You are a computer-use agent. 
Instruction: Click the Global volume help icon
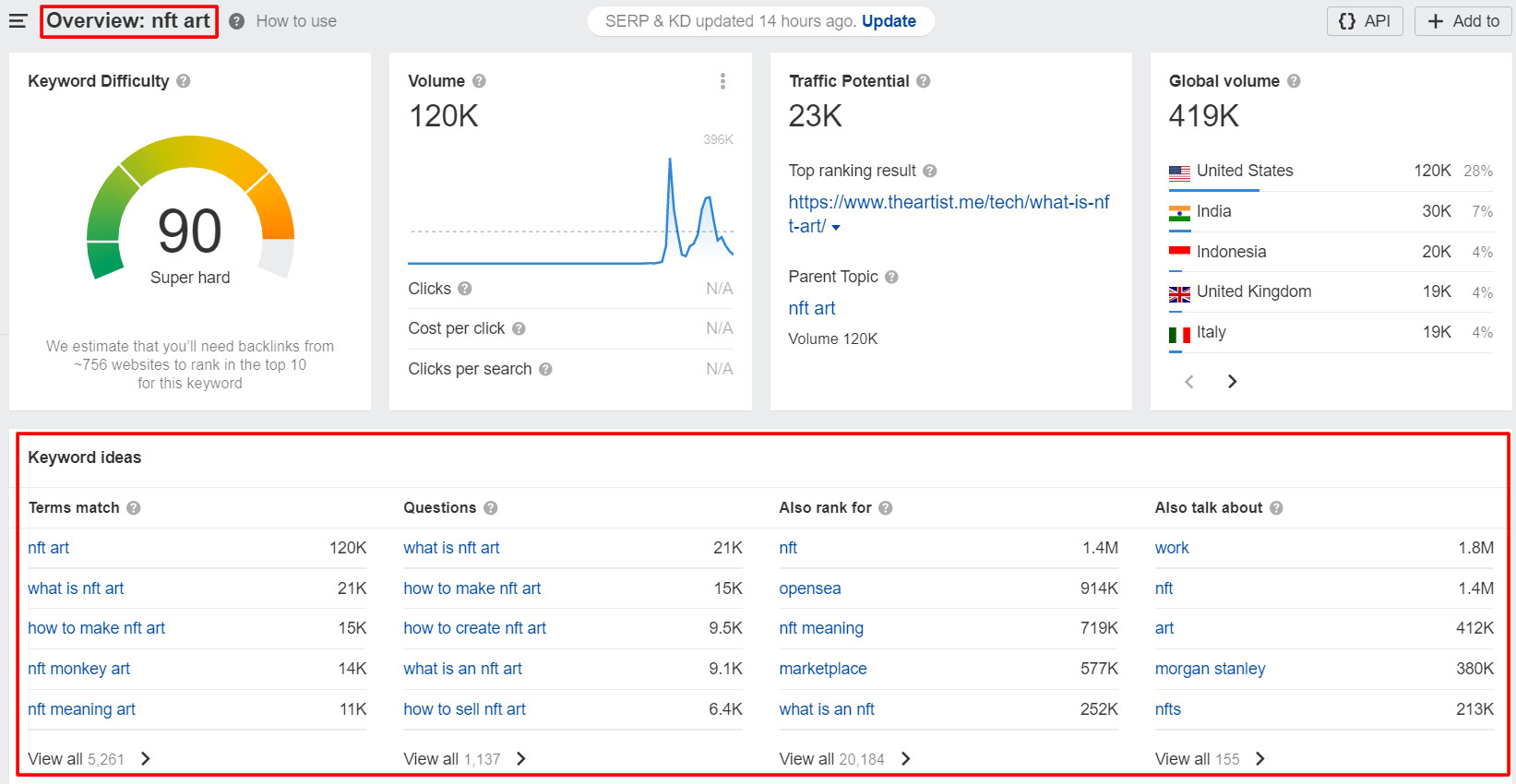click(x=1294, y=81)
